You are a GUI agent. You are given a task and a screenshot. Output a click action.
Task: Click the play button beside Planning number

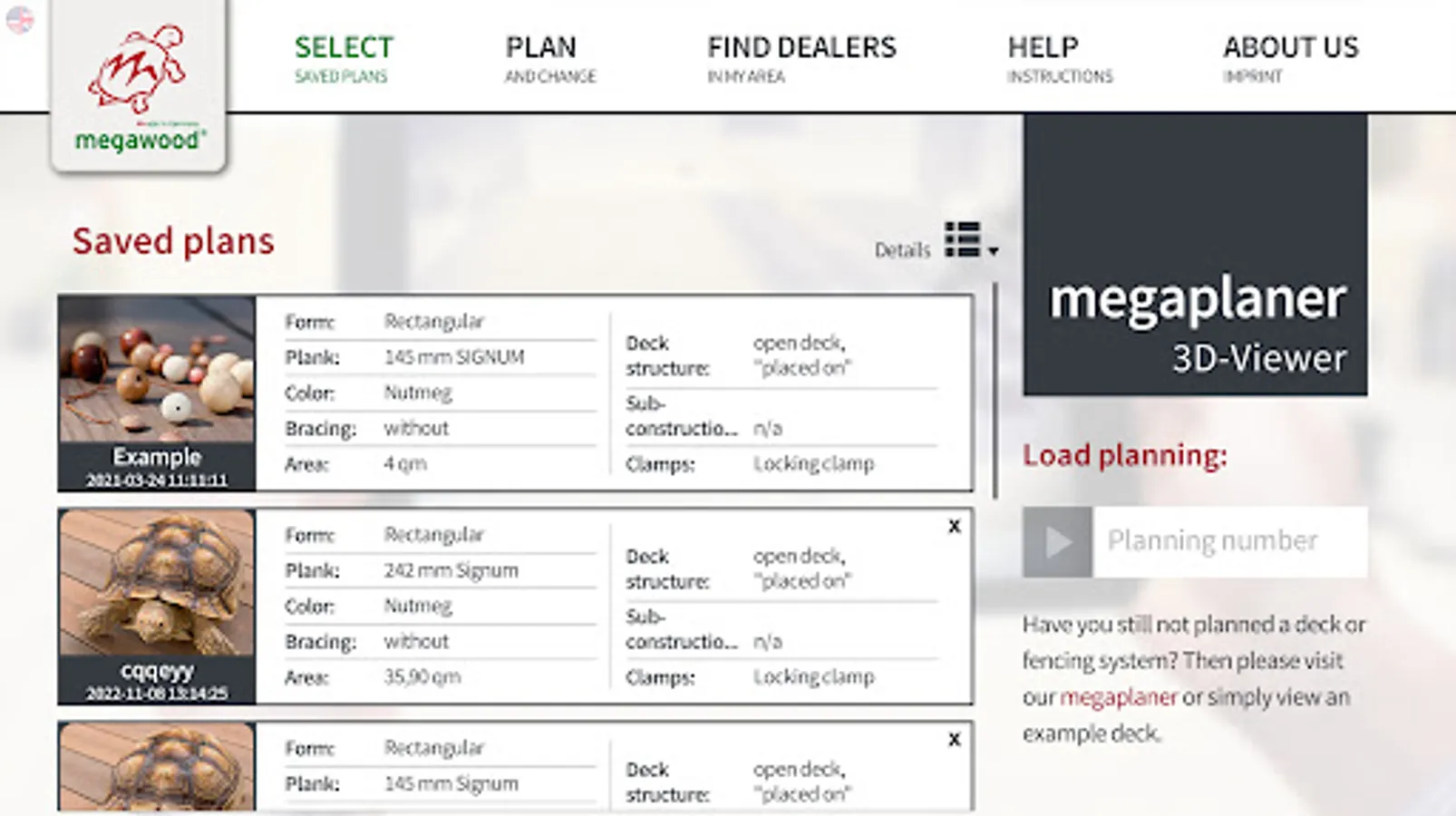tap(1057, 542)
